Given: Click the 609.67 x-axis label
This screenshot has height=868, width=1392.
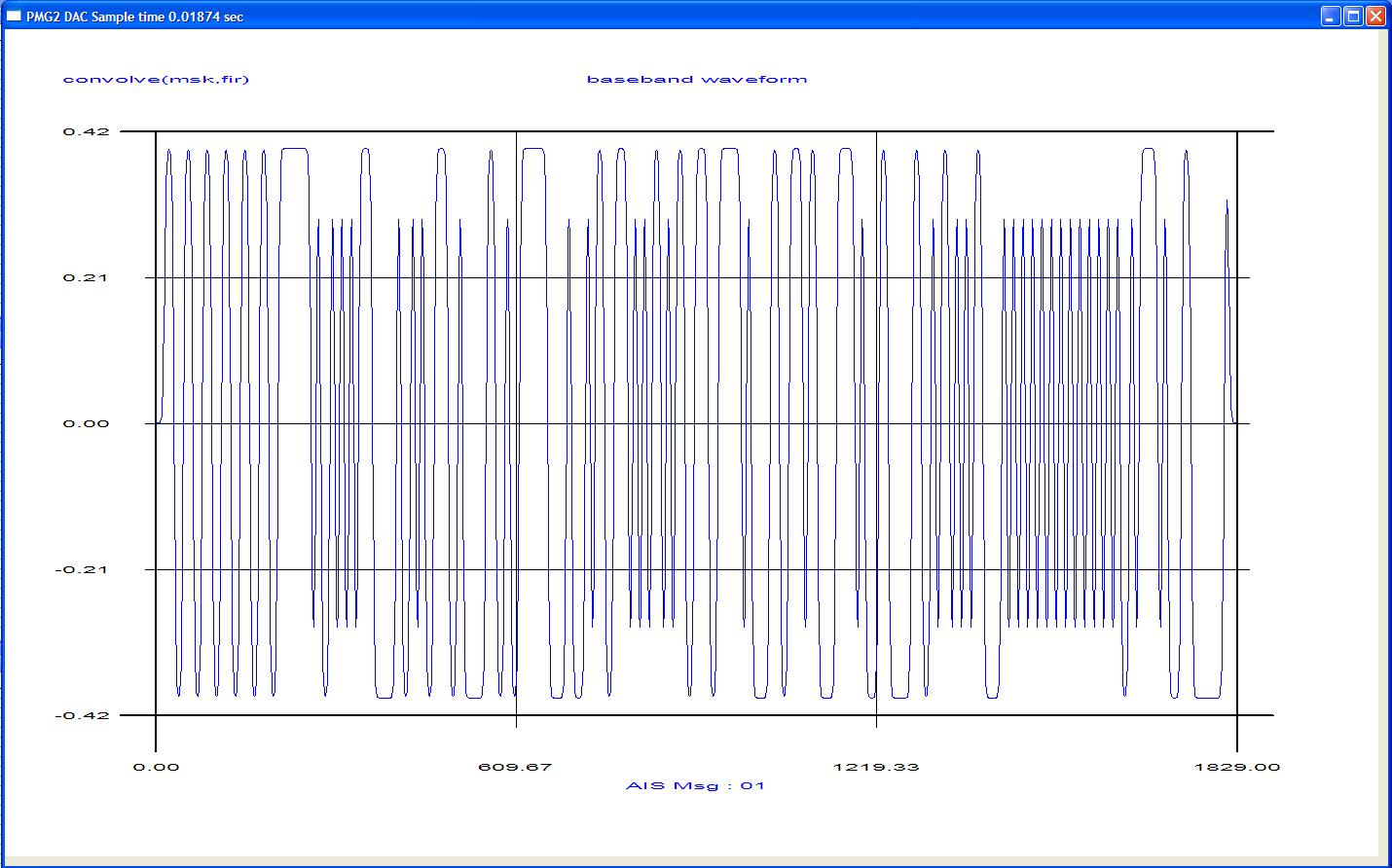Looking at the screenshot, I should [516, 767].
